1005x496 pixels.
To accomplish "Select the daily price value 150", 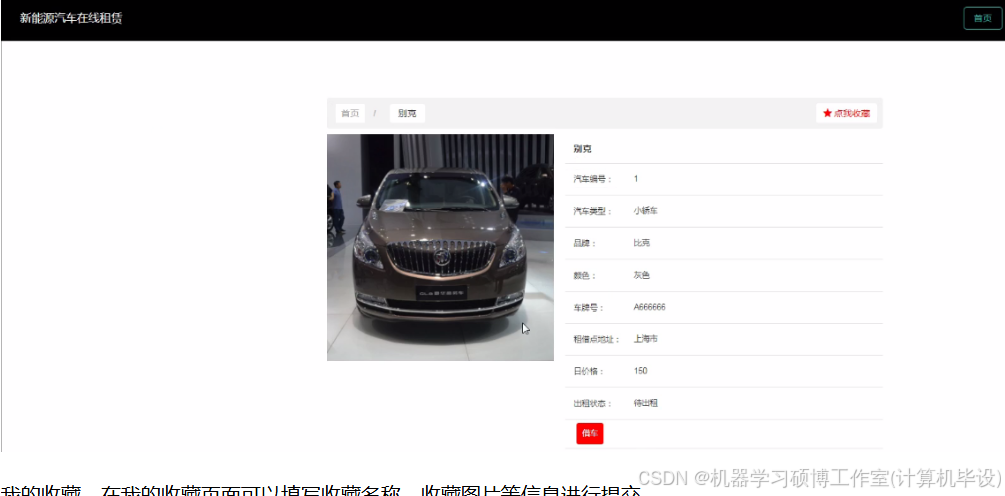I will tap(640, 371).
